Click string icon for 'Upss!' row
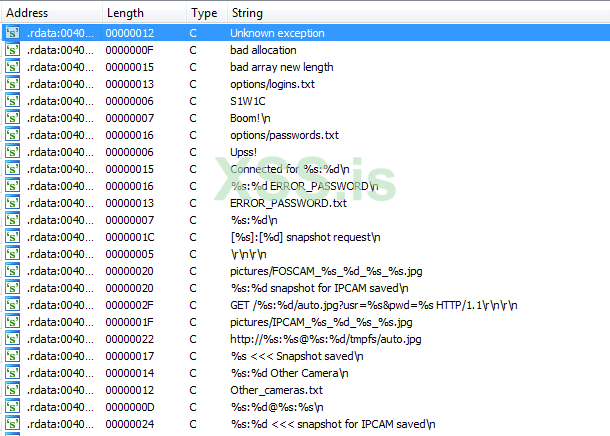 [x=12, y=152]
